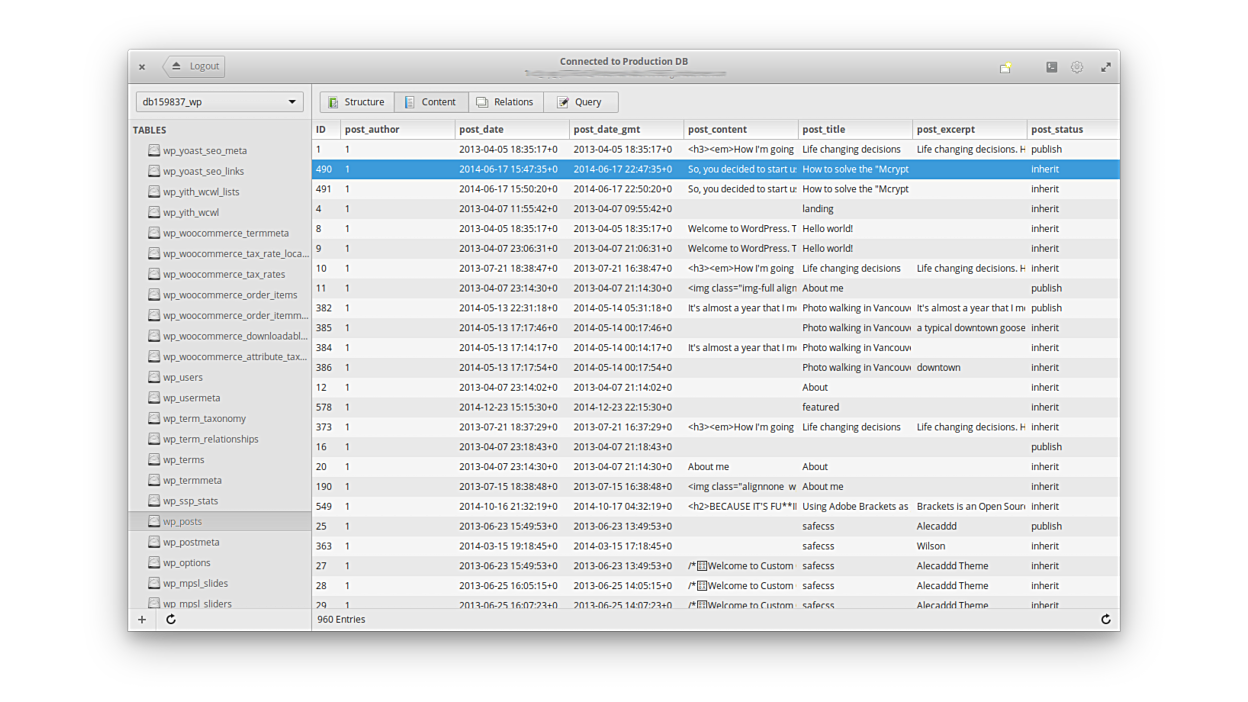Viewport: 1248px width, 702px height.
Task: Switch to the Relations tab
Action: 505,102
